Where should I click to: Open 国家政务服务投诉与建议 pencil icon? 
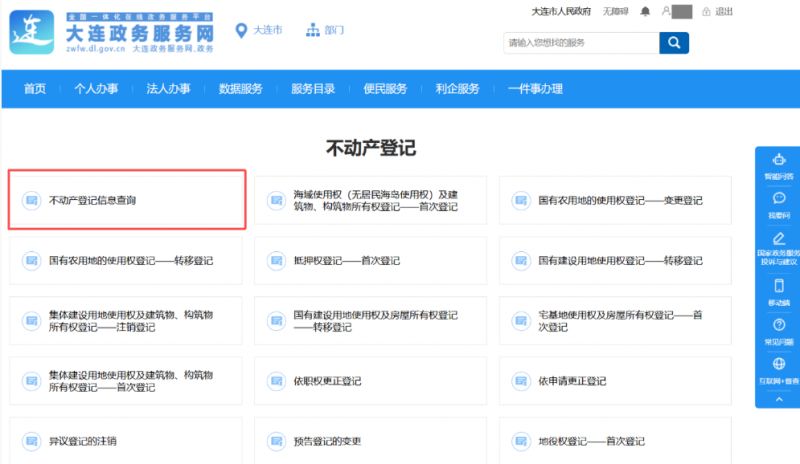point(779,238)
